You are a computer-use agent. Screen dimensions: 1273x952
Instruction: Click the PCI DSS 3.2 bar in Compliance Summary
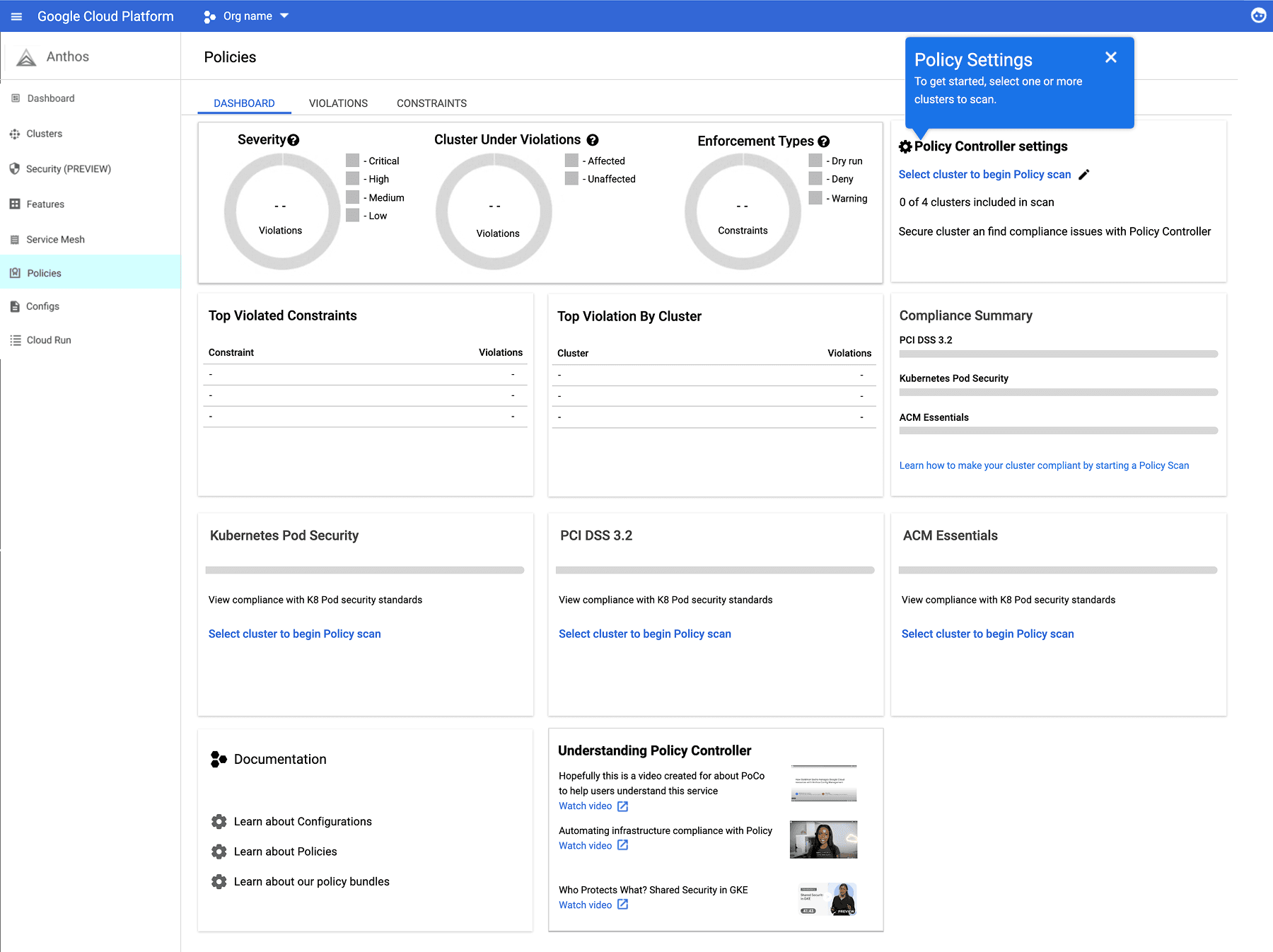(x=1059, y=354)
